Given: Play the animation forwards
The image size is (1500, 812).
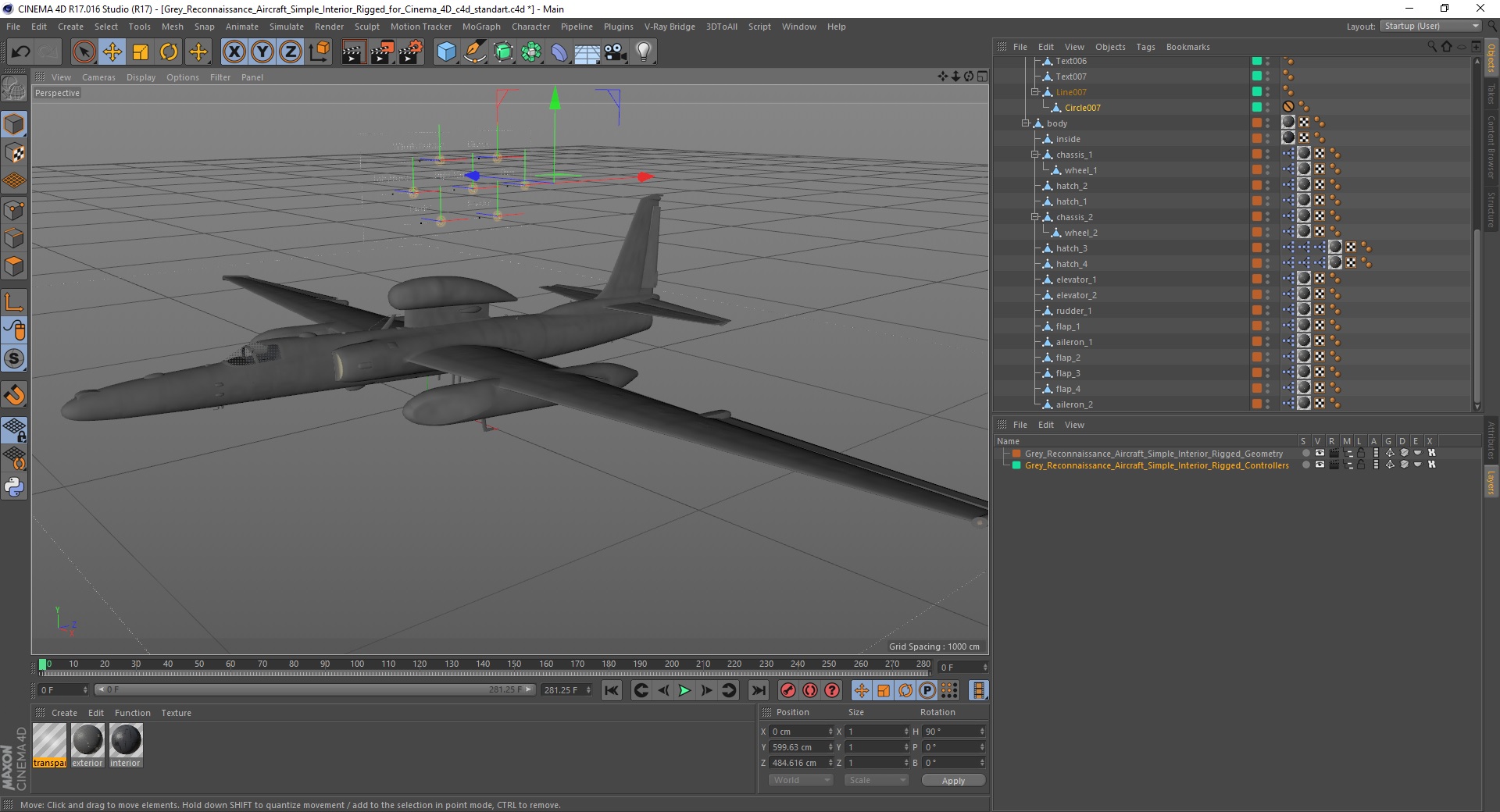Looking at the screenshot, I should pyautogui.click(x=684, y=690).
